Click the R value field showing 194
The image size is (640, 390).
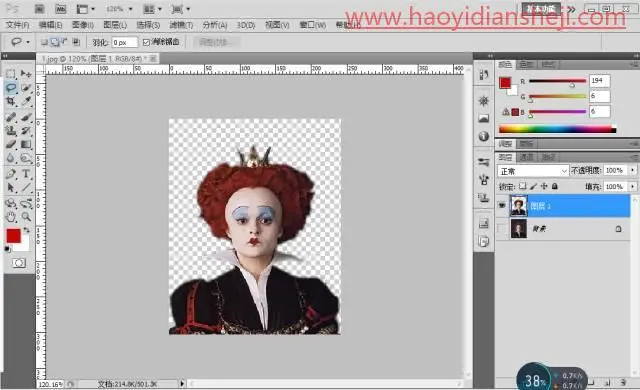click(600, 81)
